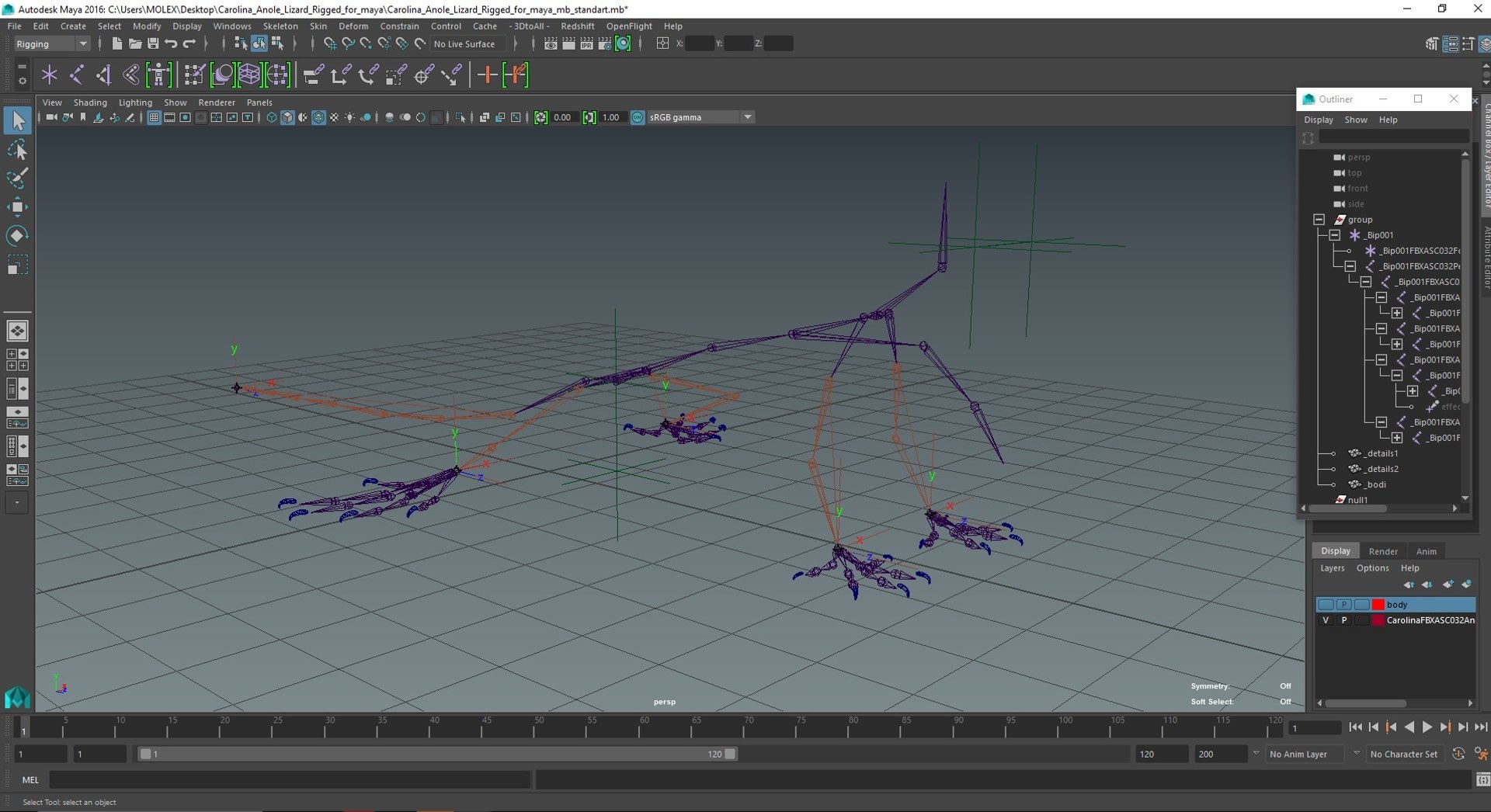
Task: Click the play forwards button
Action: (1427, 727)
